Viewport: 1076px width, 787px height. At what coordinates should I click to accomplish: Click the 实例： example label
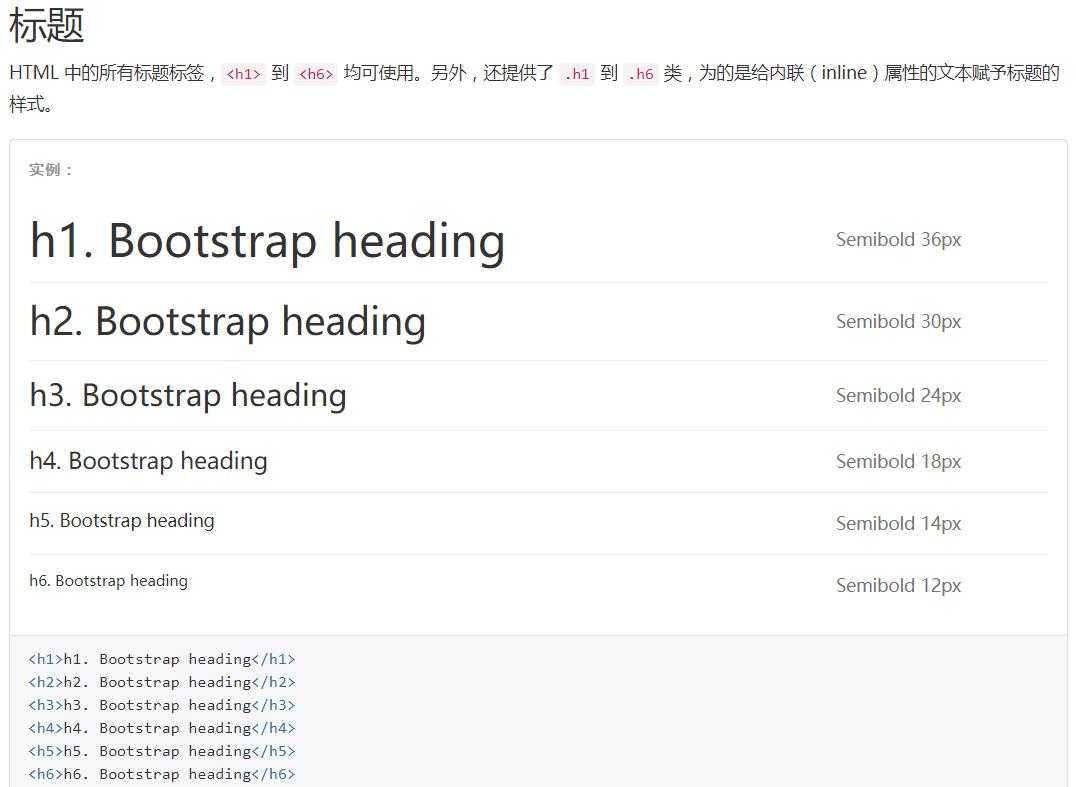click(x=51, y=169)
